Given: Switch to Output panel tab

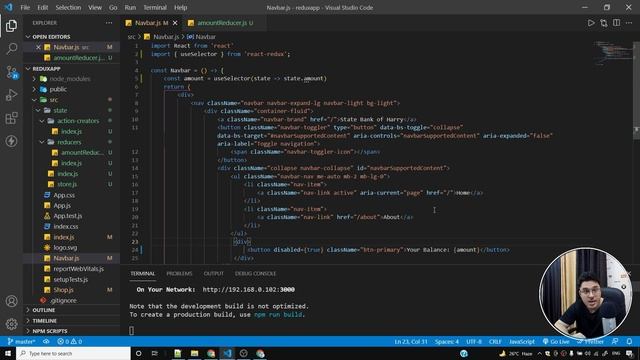Looking at the screenshot, I should [x=213, y=273].
